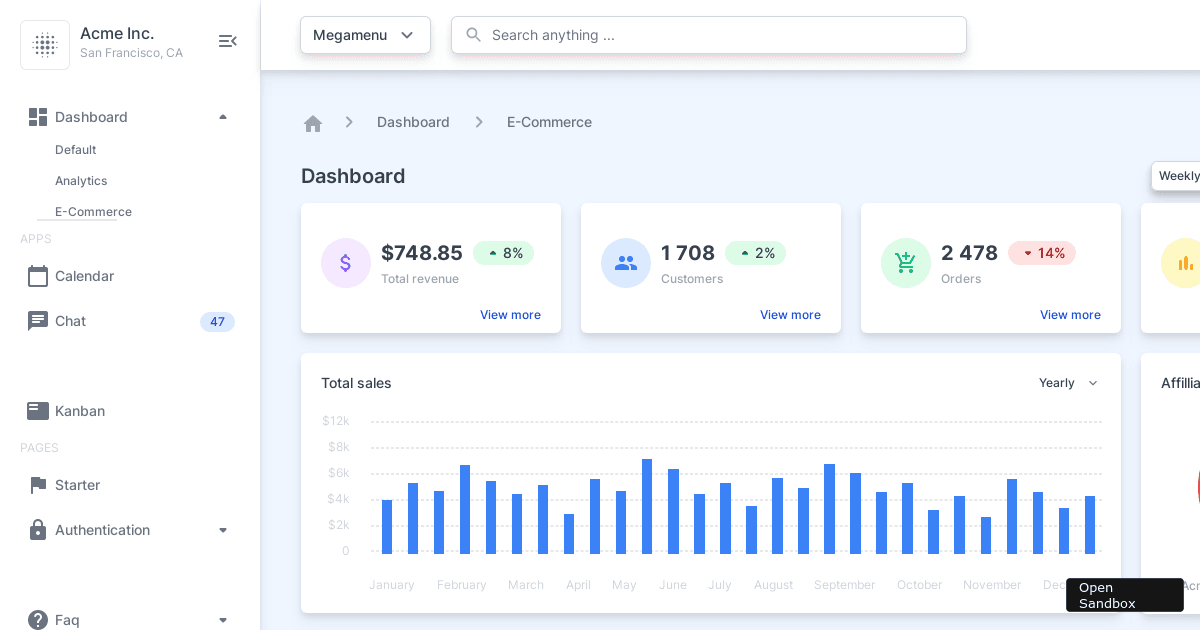
Task: Click the home icon in the breadcrumb
Action: (x=313, y=122)
